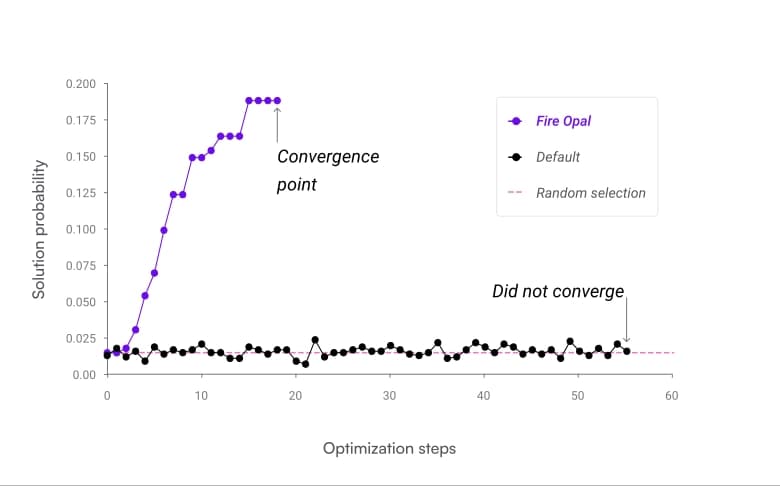Click the dashed Random selection legend line

pyautogui.click(x=515, y=193)
